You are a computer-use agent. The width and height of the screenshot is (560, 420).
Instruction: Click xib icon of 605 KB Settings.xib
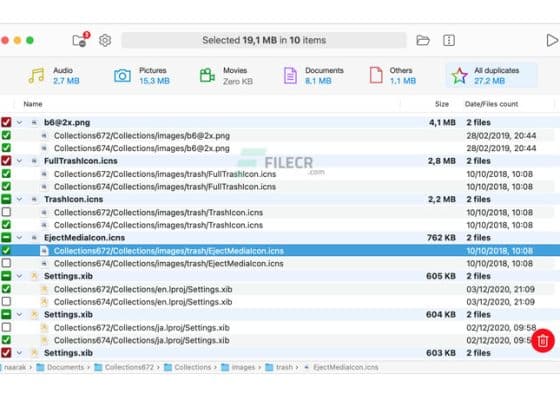coord(34,276)
